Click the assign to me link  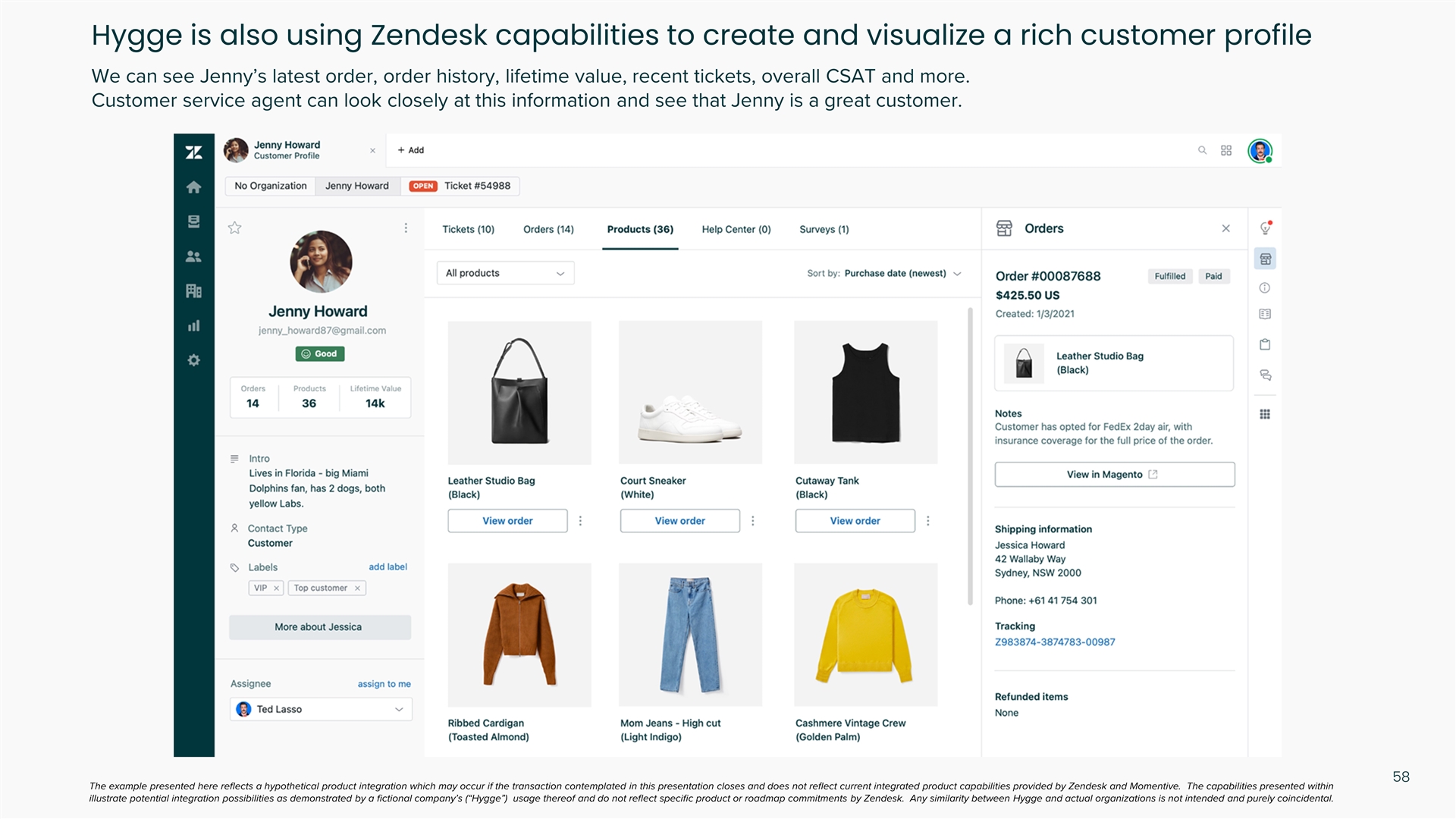pos(384,684)
